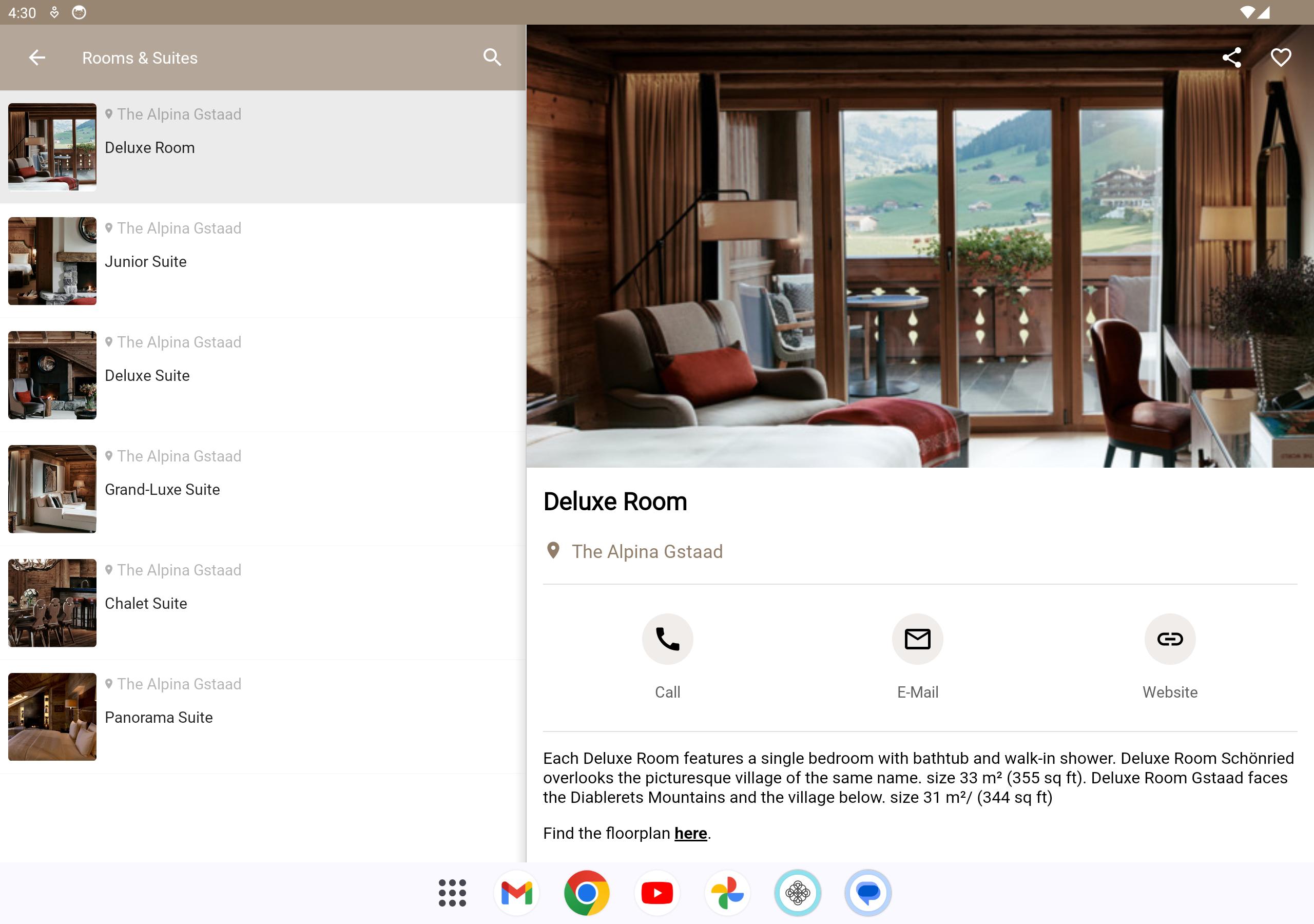Open the Chalet Suite thumbnail image
The height and width of the screenshot is (924, 1314).
pyautogui.click(x=52, y=602)
